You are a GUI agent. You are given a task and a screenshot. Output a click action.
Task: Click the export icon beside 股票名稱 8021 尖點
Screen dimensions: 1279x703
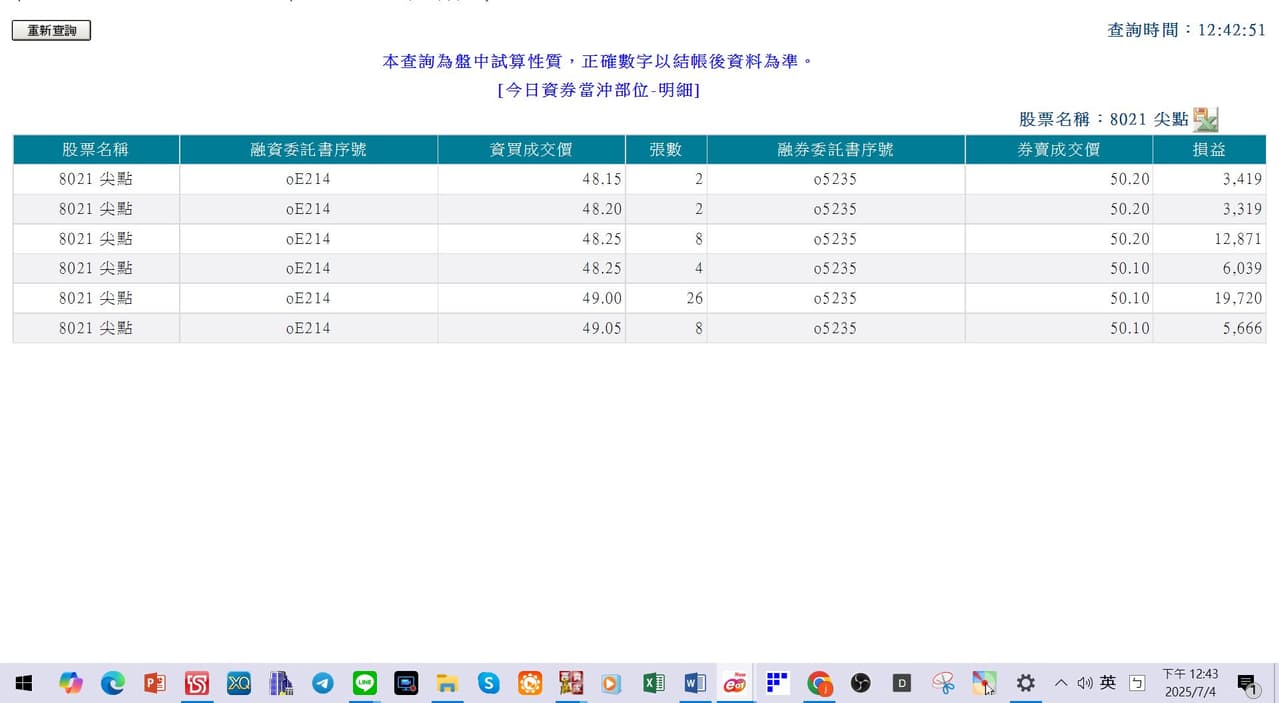(x=1206, y=119)
